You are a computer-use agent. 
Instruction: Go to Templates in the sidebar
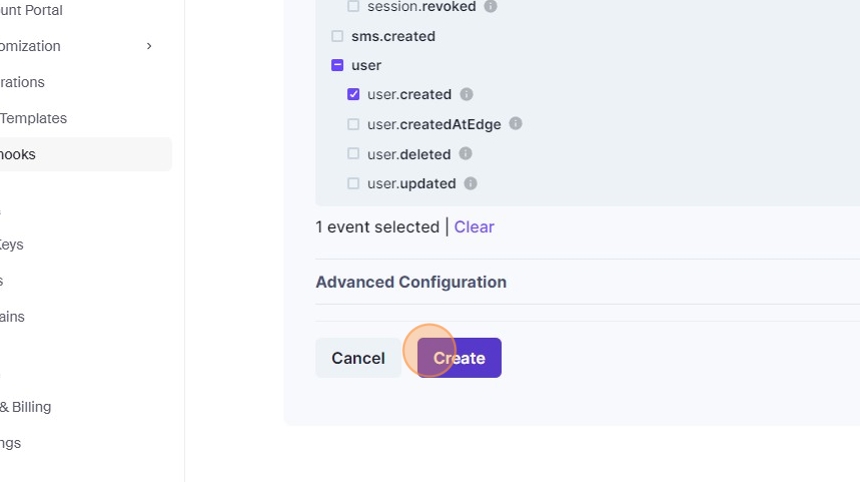click(33, 118)
